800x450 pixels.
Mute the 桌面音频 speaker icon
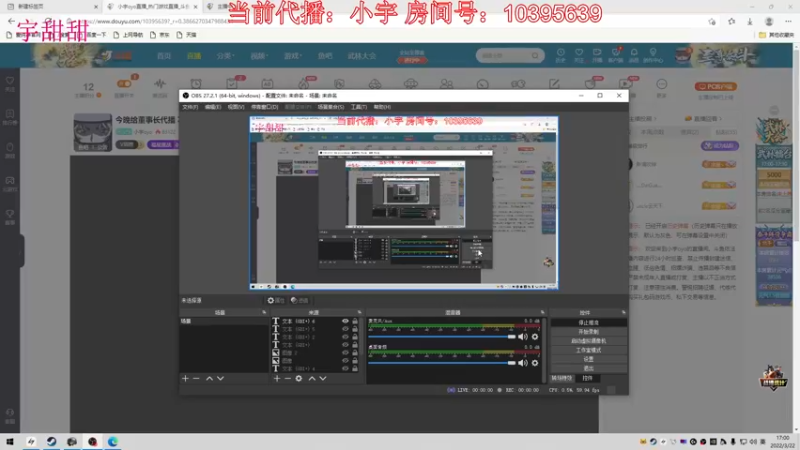(x=523, y=363)
